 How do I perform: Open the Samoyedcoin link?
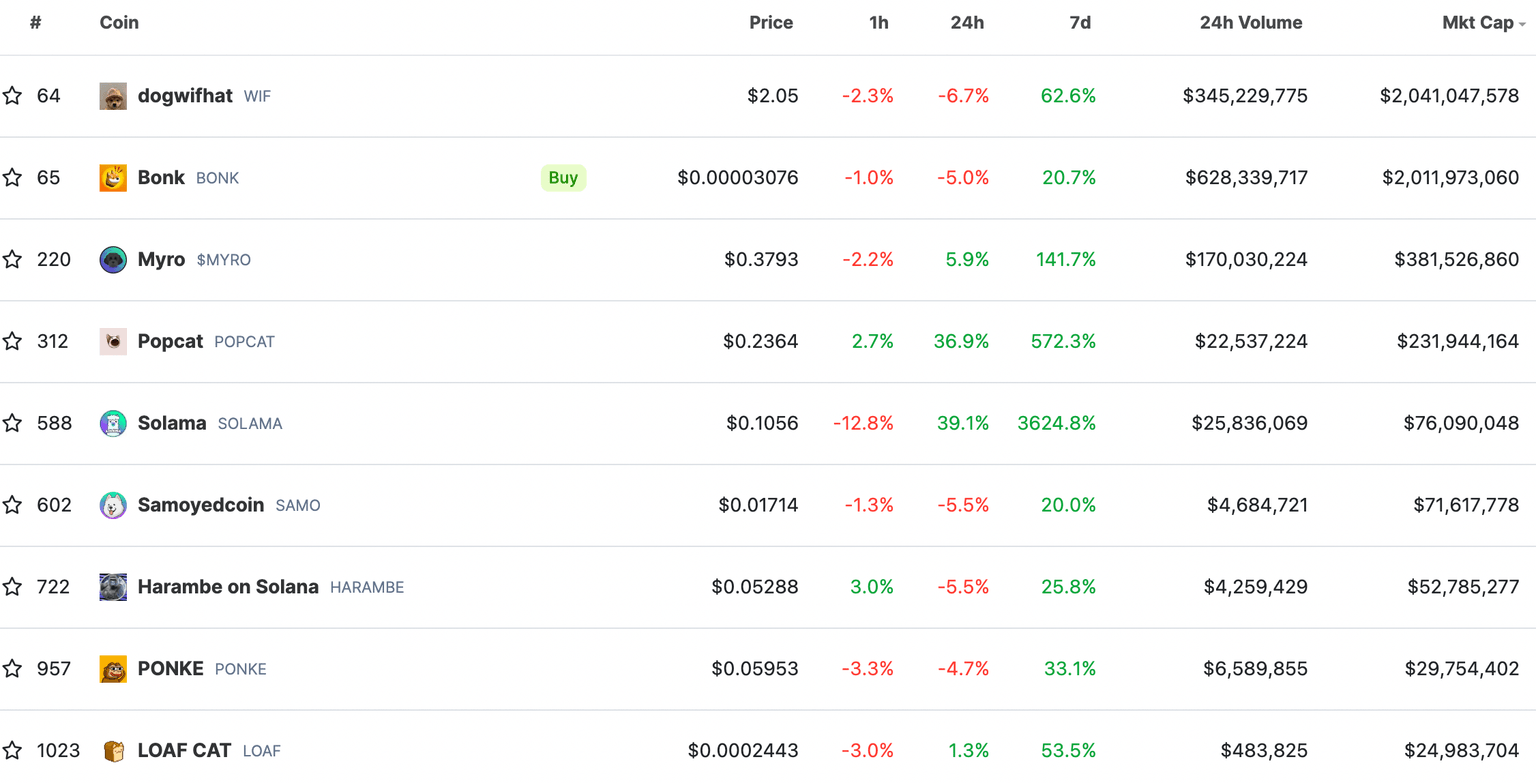201,505
